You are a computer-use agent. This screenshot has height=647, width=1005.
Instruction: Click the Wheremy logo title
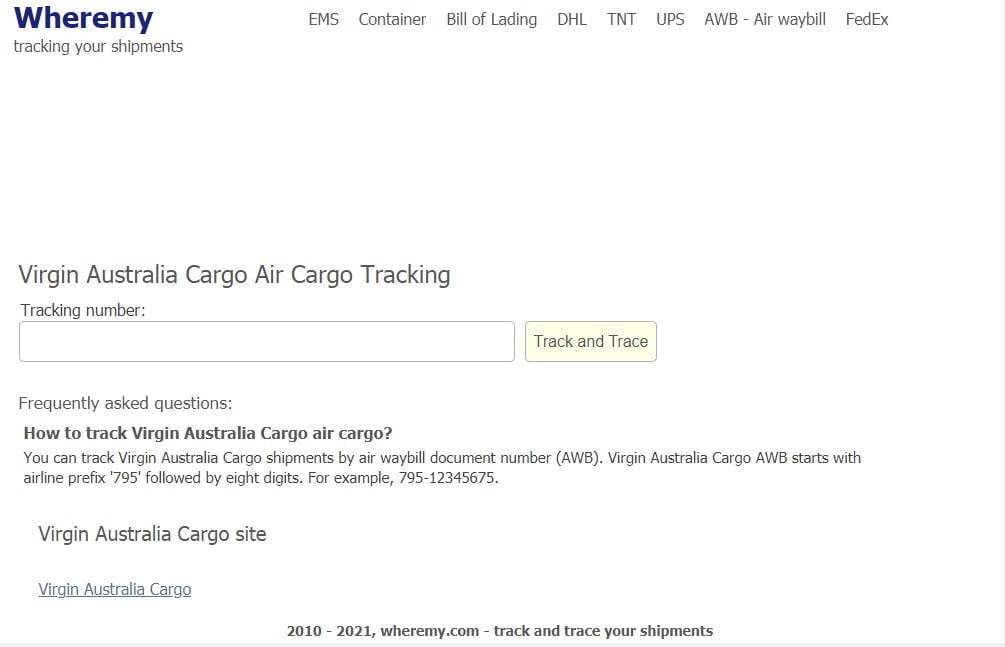pos(83,19)
